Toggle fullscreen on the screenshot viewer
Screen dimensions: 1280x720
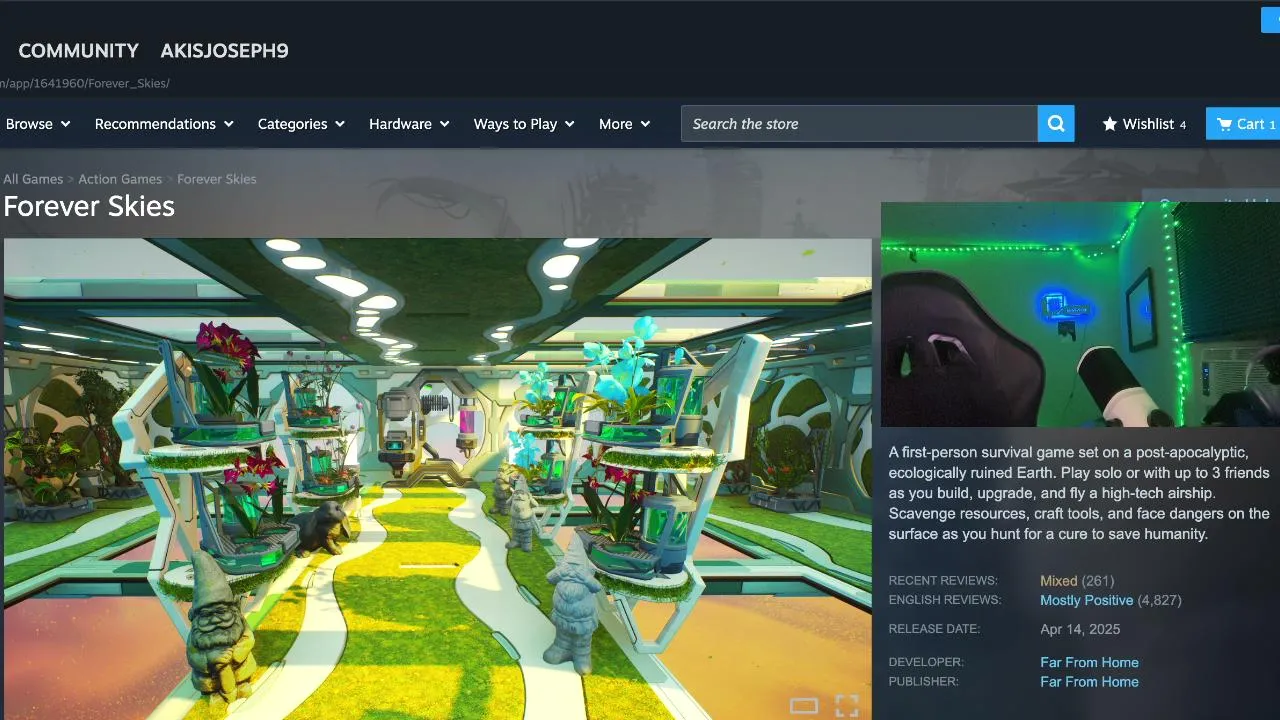point(847,706)
